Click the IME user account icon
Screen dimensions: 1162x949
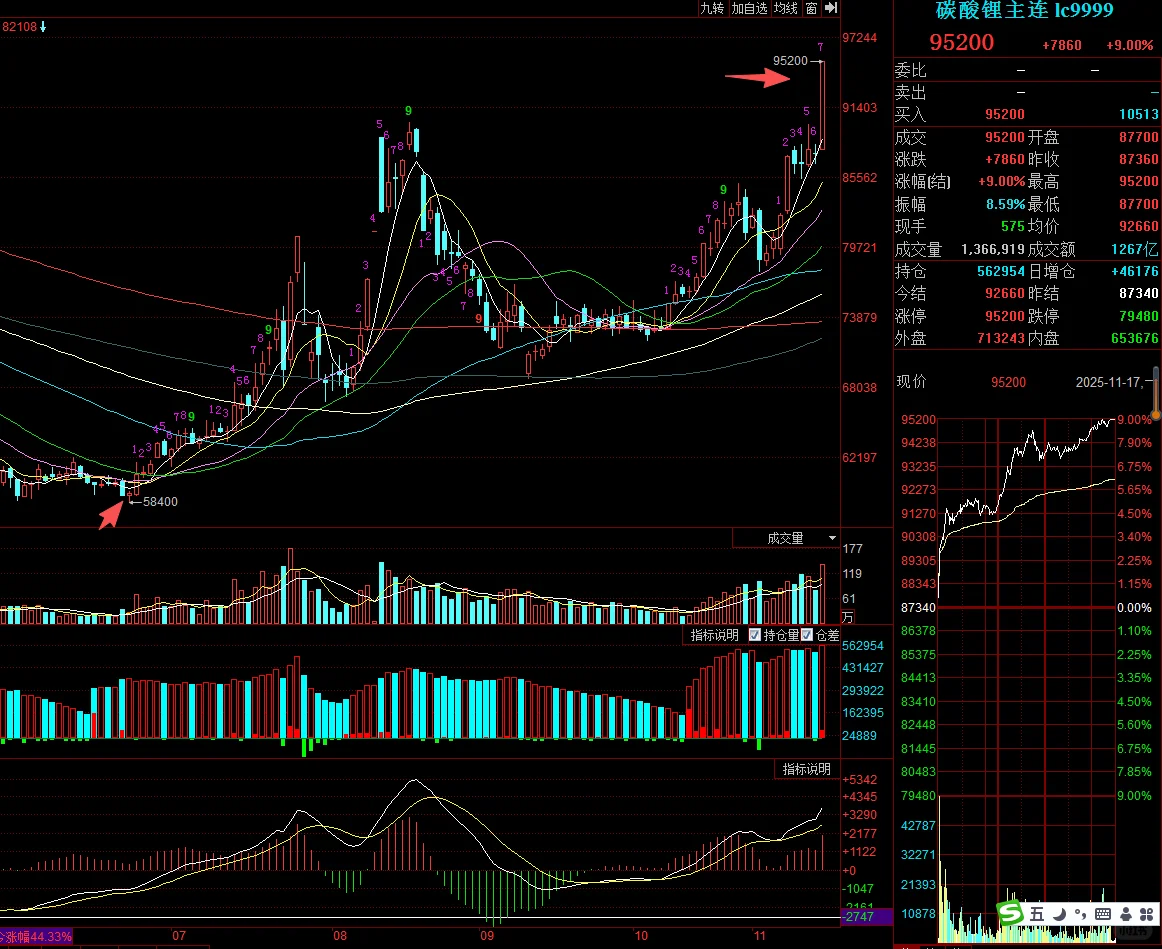1126,914
